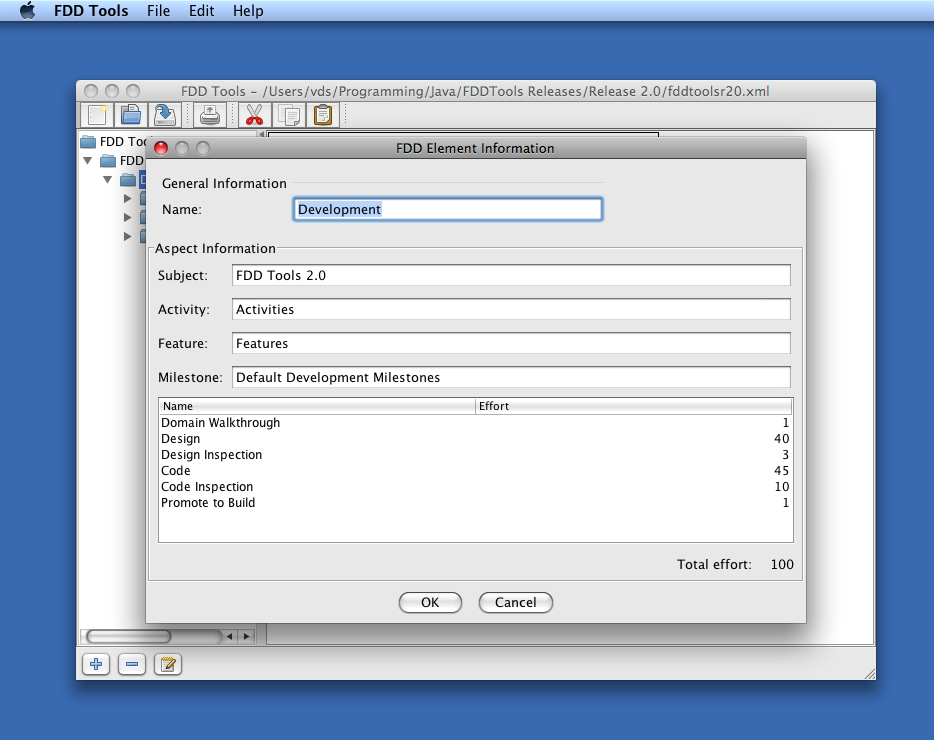Select the Design milestone row
This screenshot has width=934, height=740.
coord(475,439)
